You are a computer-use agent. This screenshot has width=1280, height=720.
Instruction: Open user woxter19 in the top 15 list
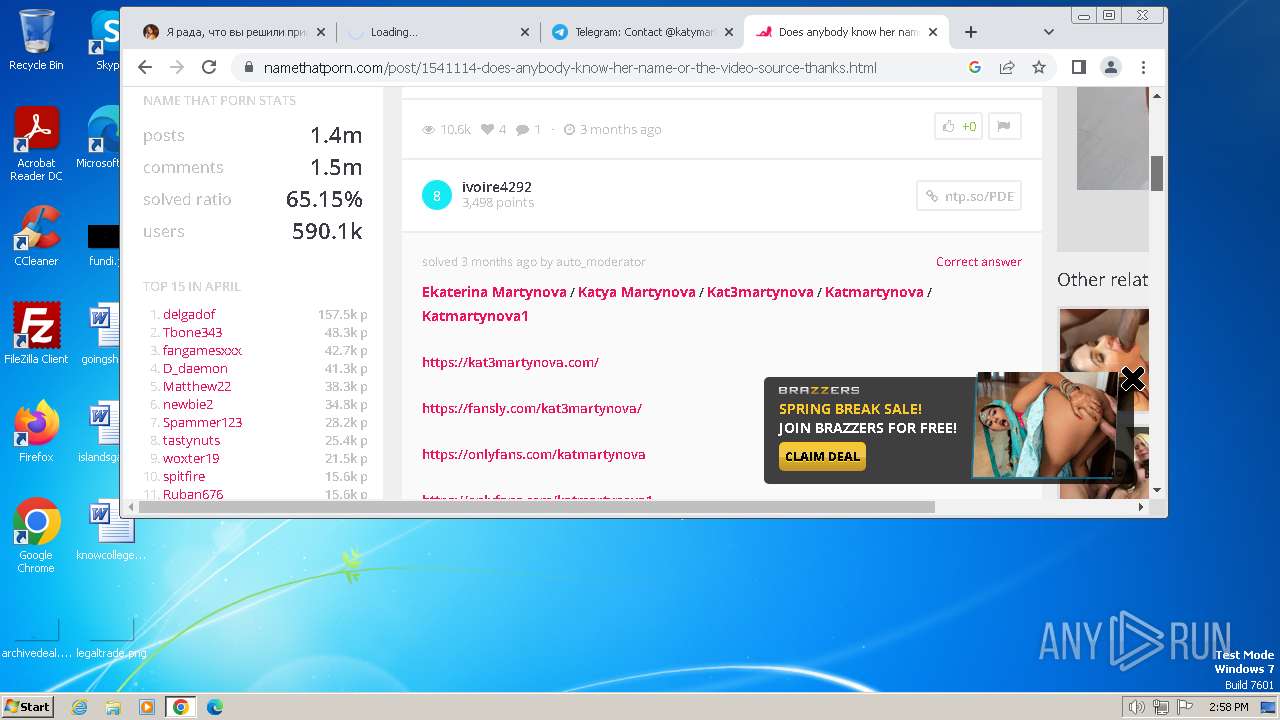(191, 458)
